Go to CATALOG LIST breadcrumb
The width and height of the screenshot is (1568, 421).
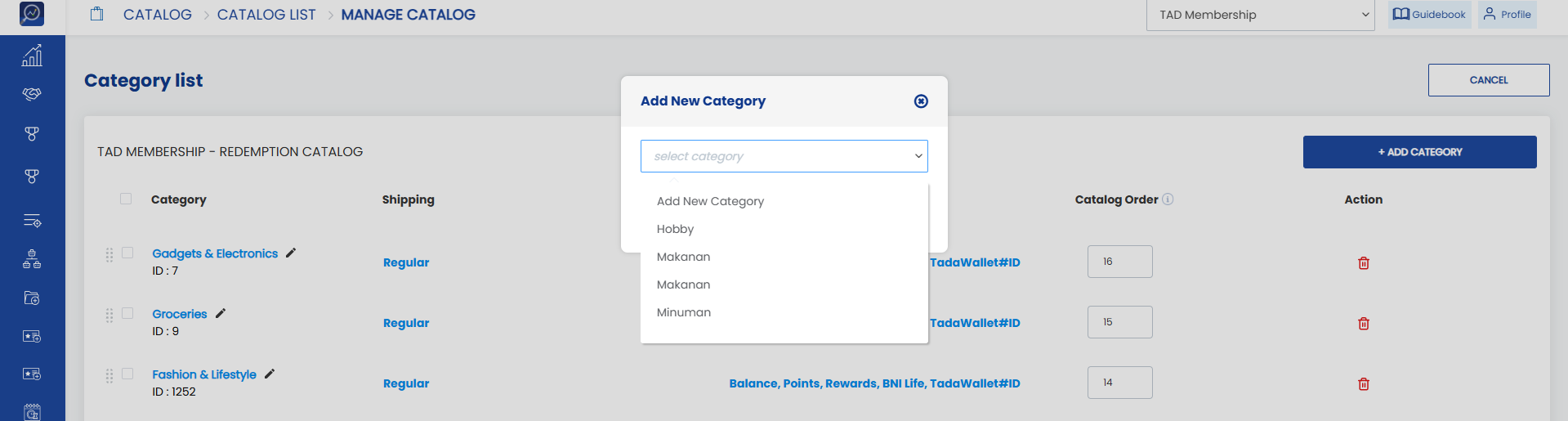[x=266, y=15]
